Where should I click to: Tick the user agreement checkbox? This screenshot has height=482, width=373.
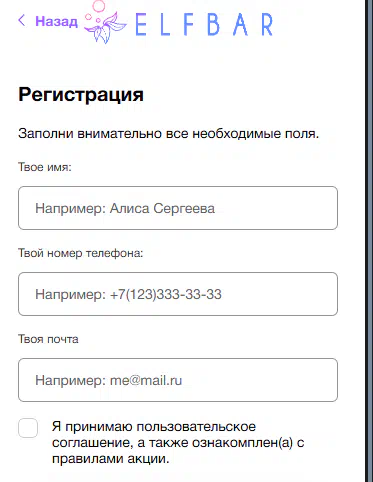(28, 428)
